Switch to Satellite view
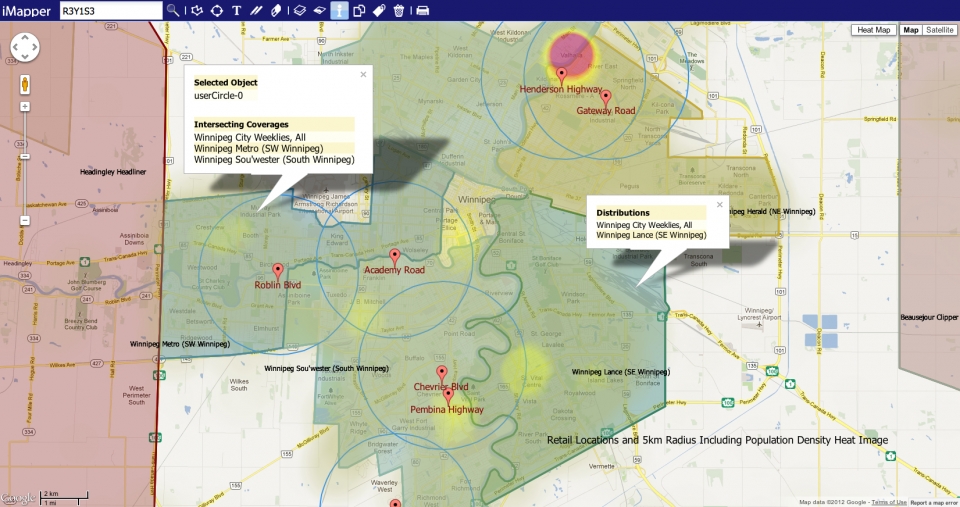 click(939, 30)
